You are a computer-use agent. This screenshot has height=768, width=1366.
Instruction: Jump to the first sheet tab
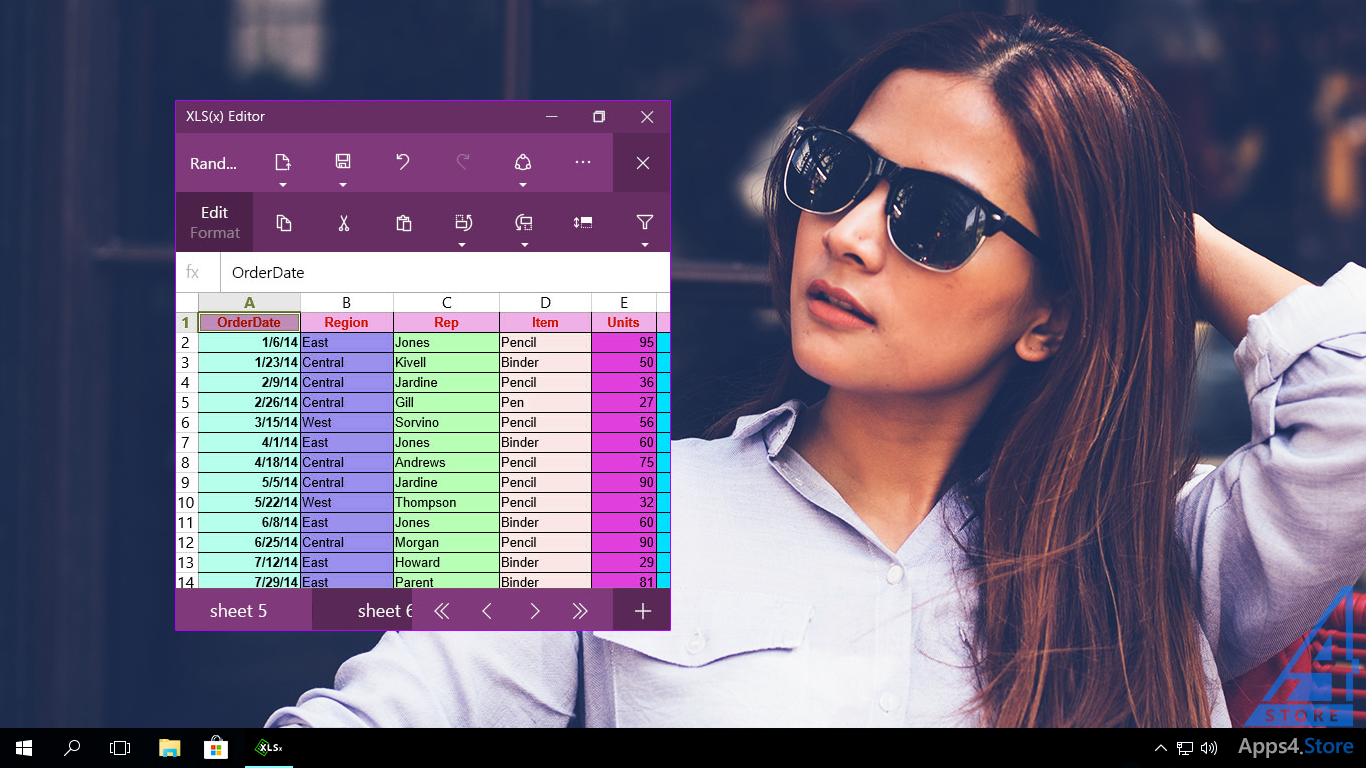(x=441, y=611)
